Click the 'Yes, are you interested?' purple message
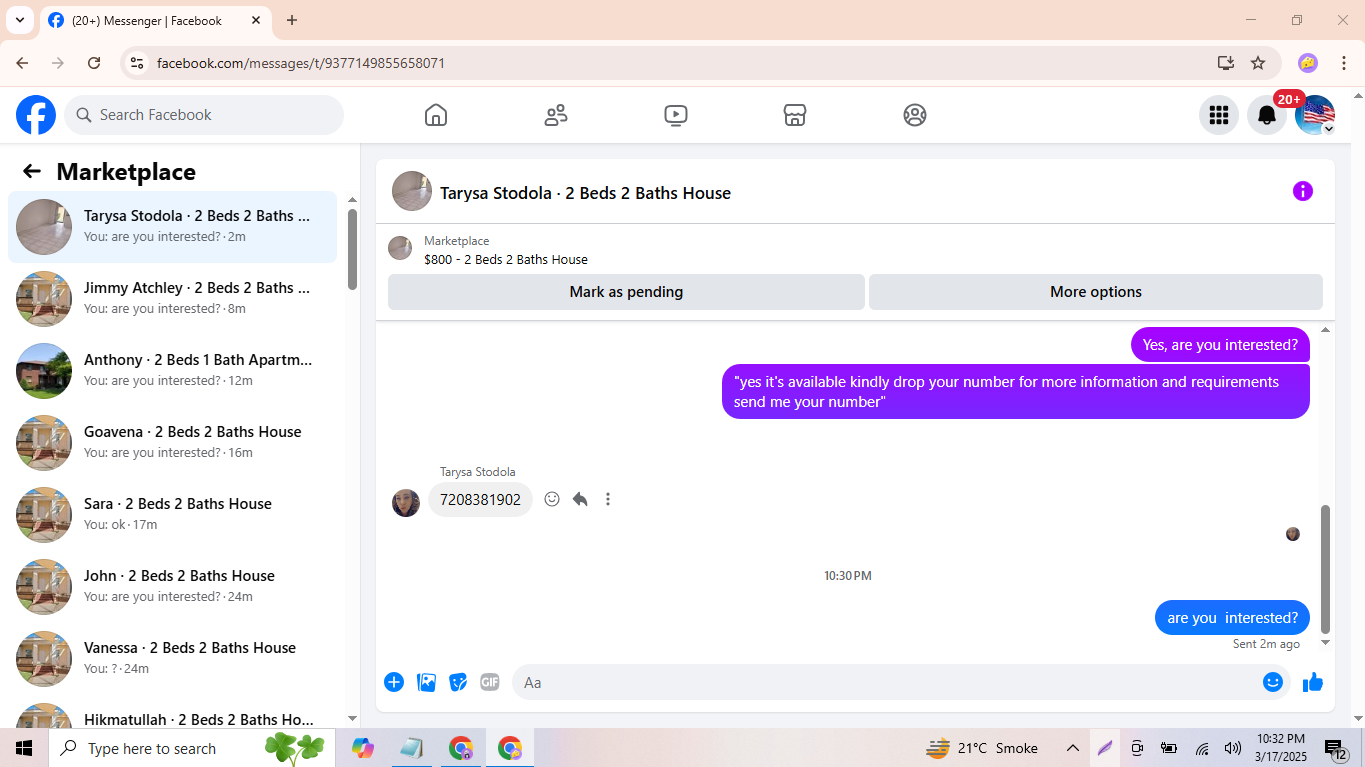 click(1220, 345)
